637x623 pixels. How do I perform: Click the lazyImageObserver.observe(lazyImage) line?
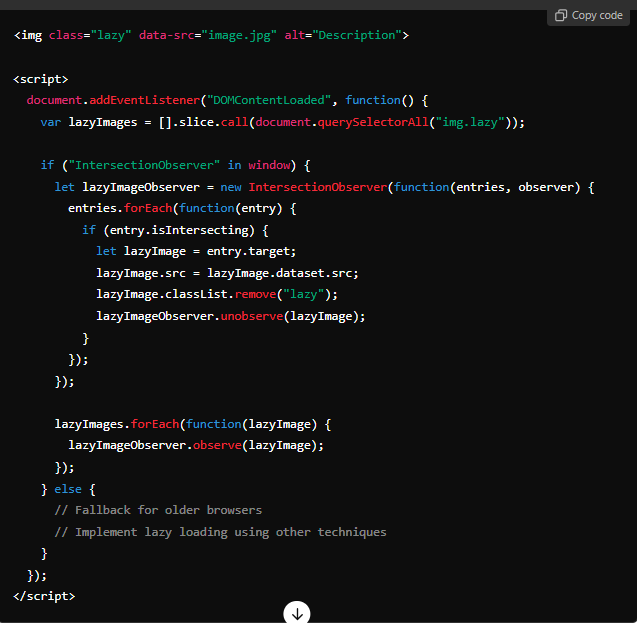click(x=196, y=446)
